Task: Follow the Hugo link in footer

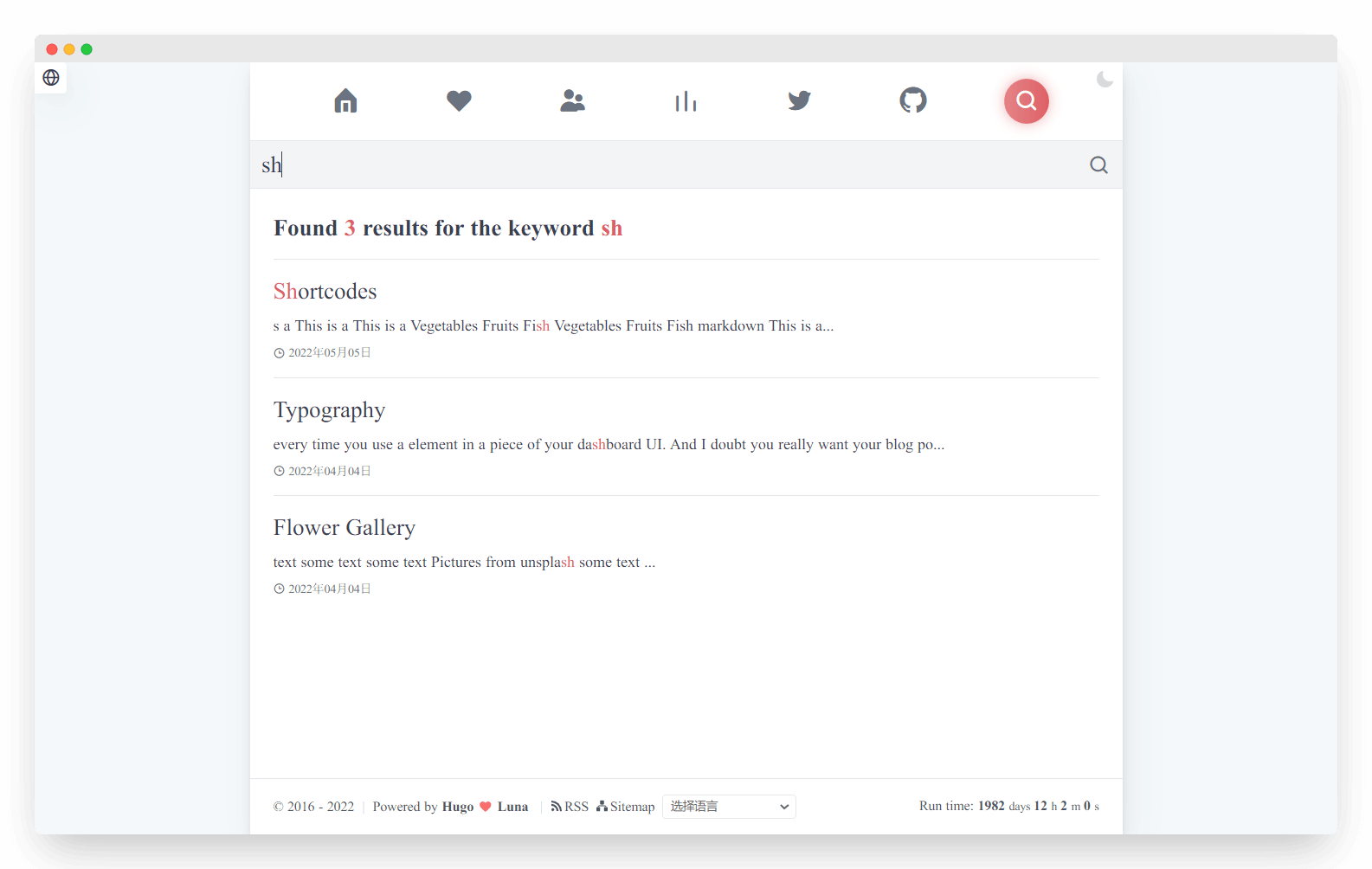Action: (x=458, y=807)
